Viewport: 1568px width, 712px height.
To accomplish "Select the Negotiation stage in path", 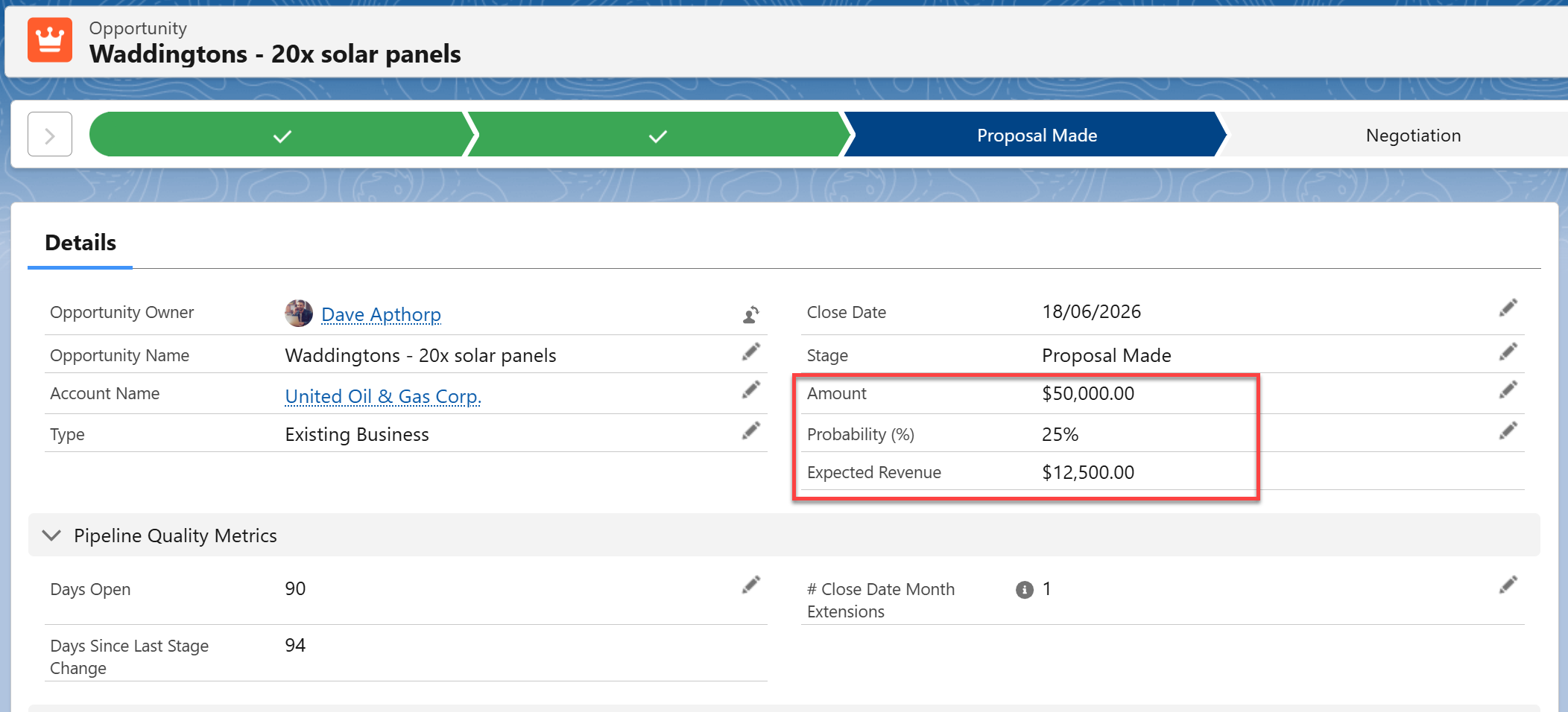I will click(x=1412, y=136).
